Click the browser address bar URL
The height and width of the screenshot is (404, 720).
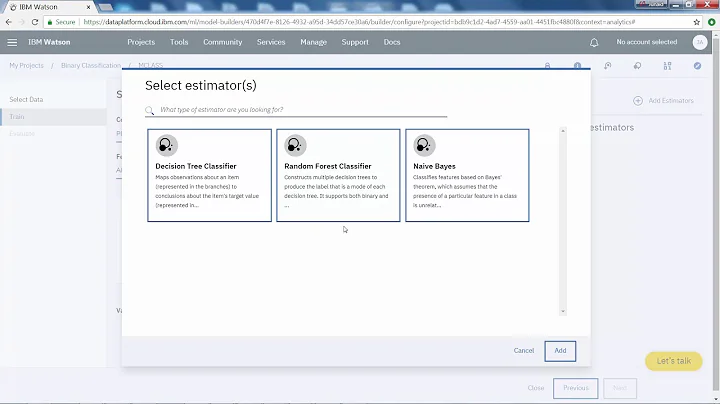point(359,22)
